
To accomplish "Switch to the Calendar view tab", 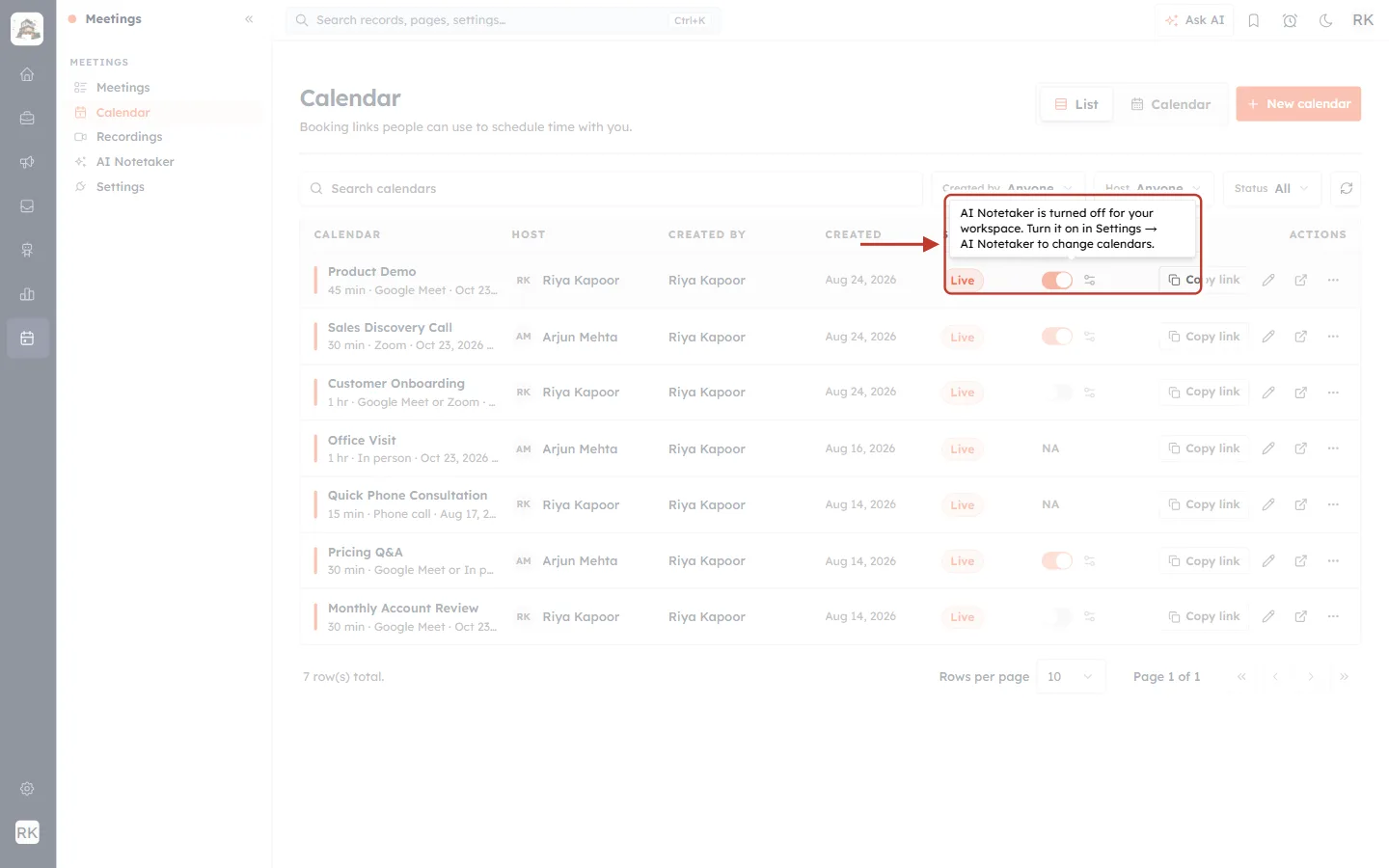I will tap(1171, 104).
